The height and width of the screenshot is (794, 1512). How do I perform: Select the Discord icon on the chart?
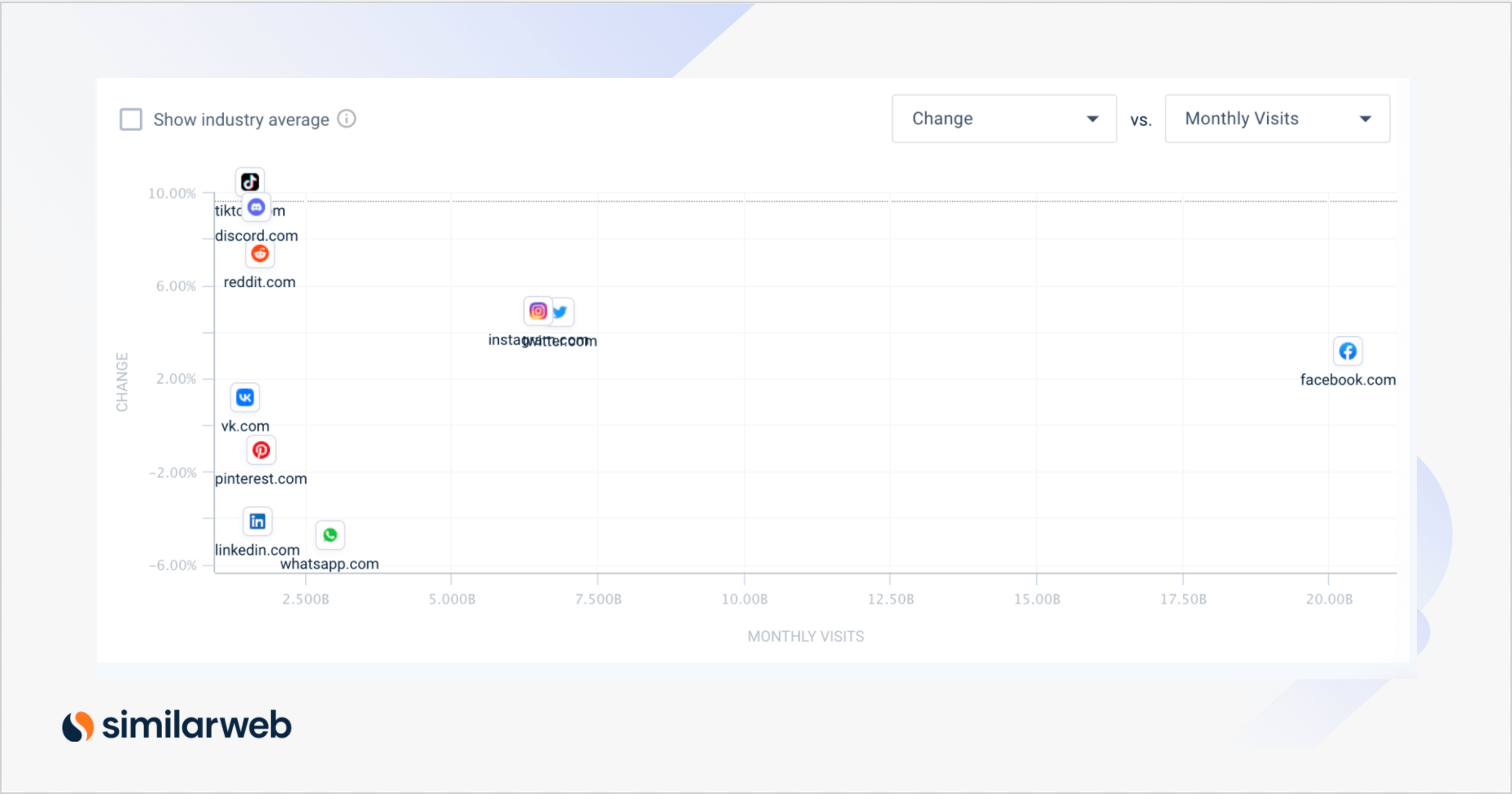(256, 207)
